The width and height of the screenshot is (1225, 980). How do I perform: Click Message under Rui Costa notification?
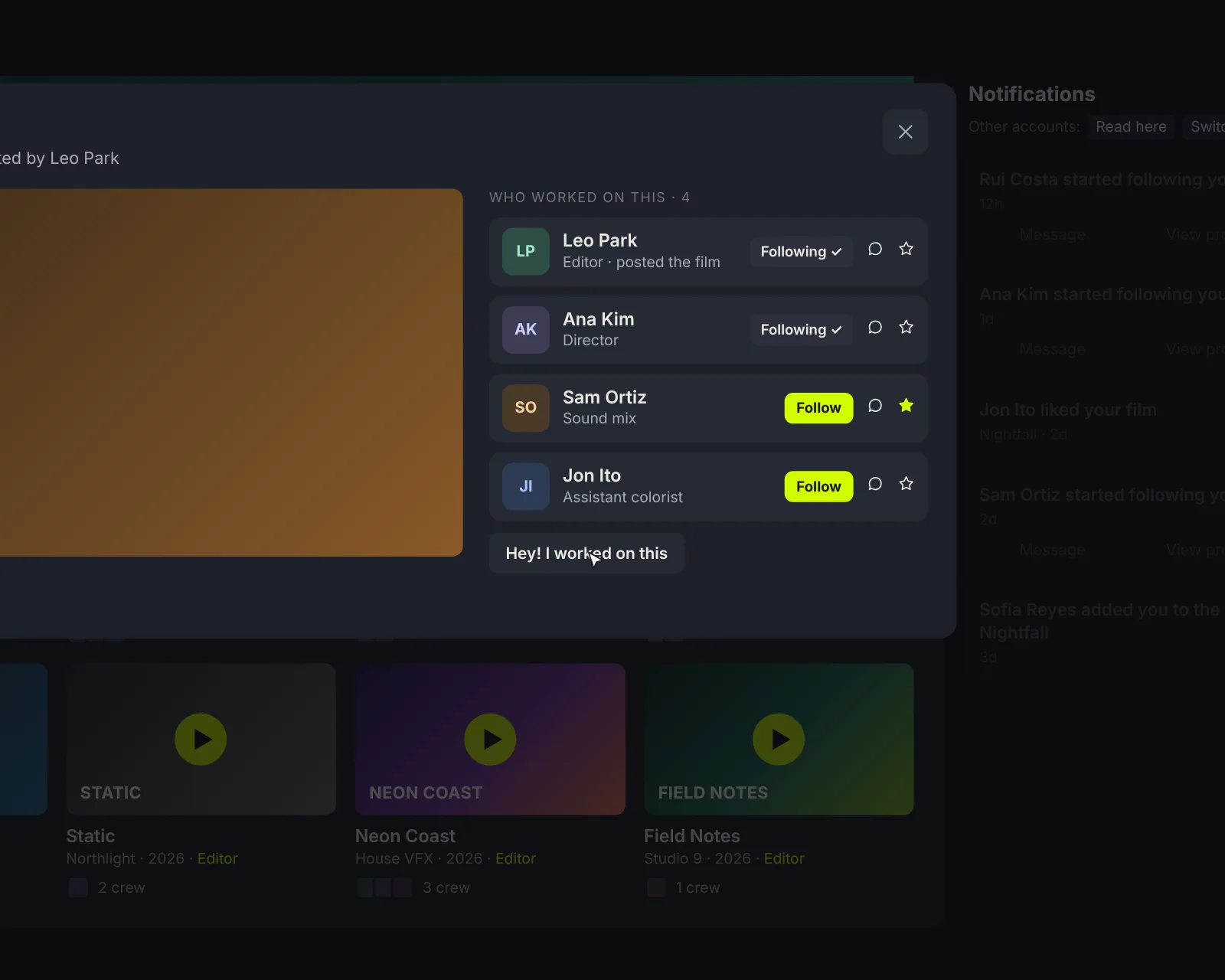[1052, 234]
